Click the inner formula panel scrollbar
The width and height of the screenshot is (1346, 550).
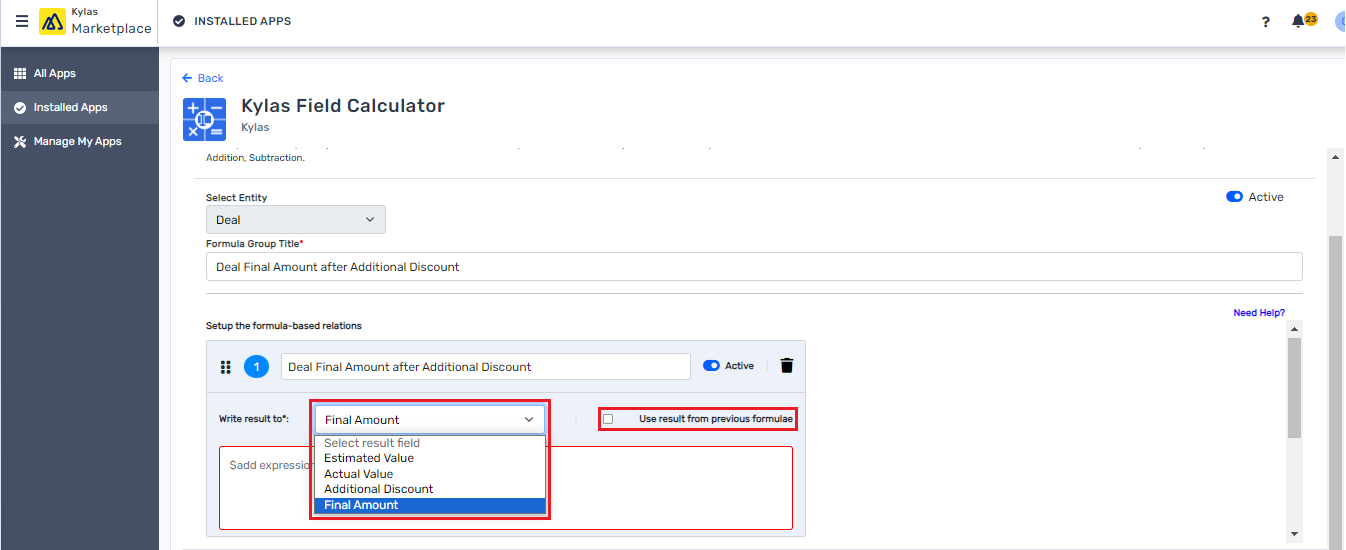[1293, 388]
